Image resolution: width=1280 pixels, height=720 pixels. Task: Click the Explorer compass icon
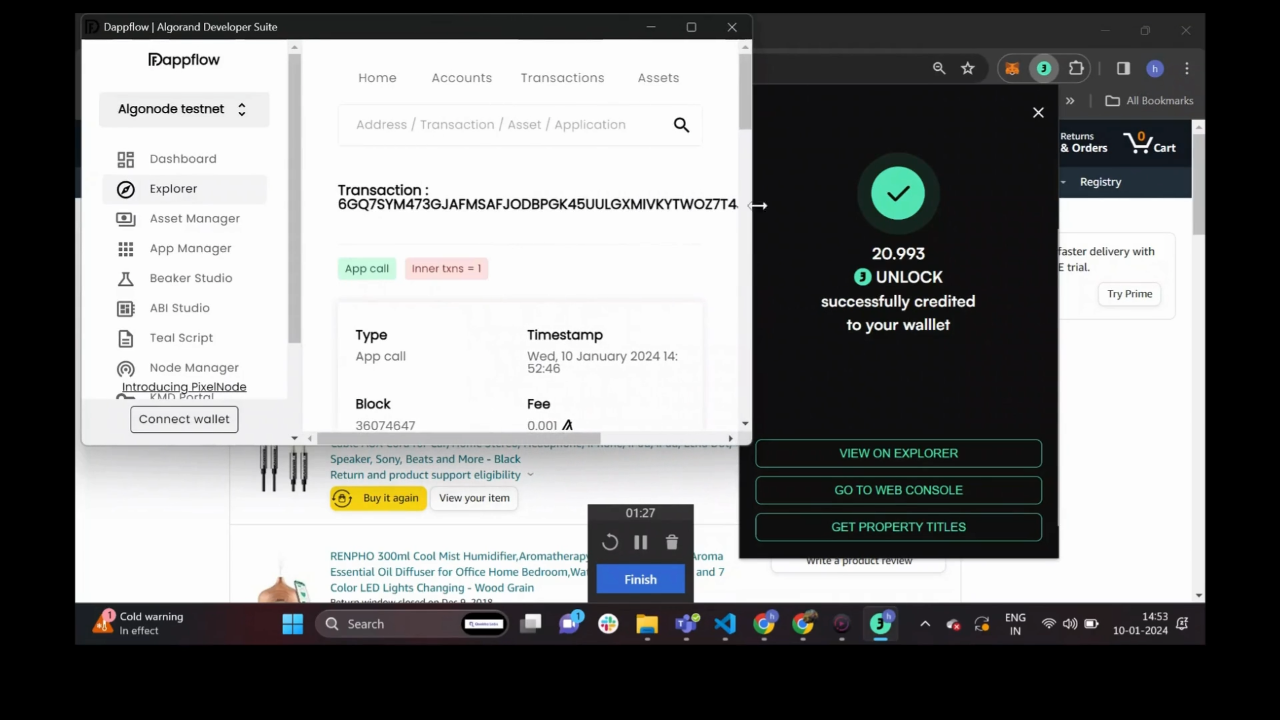(125, 189)
